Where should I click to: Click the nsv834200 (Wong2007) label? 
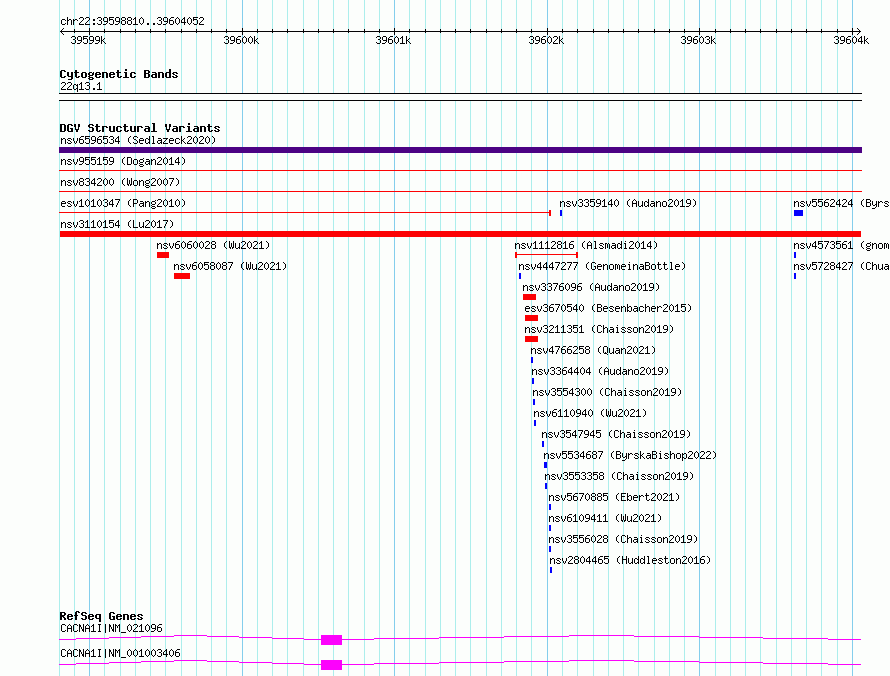(120, 182)
